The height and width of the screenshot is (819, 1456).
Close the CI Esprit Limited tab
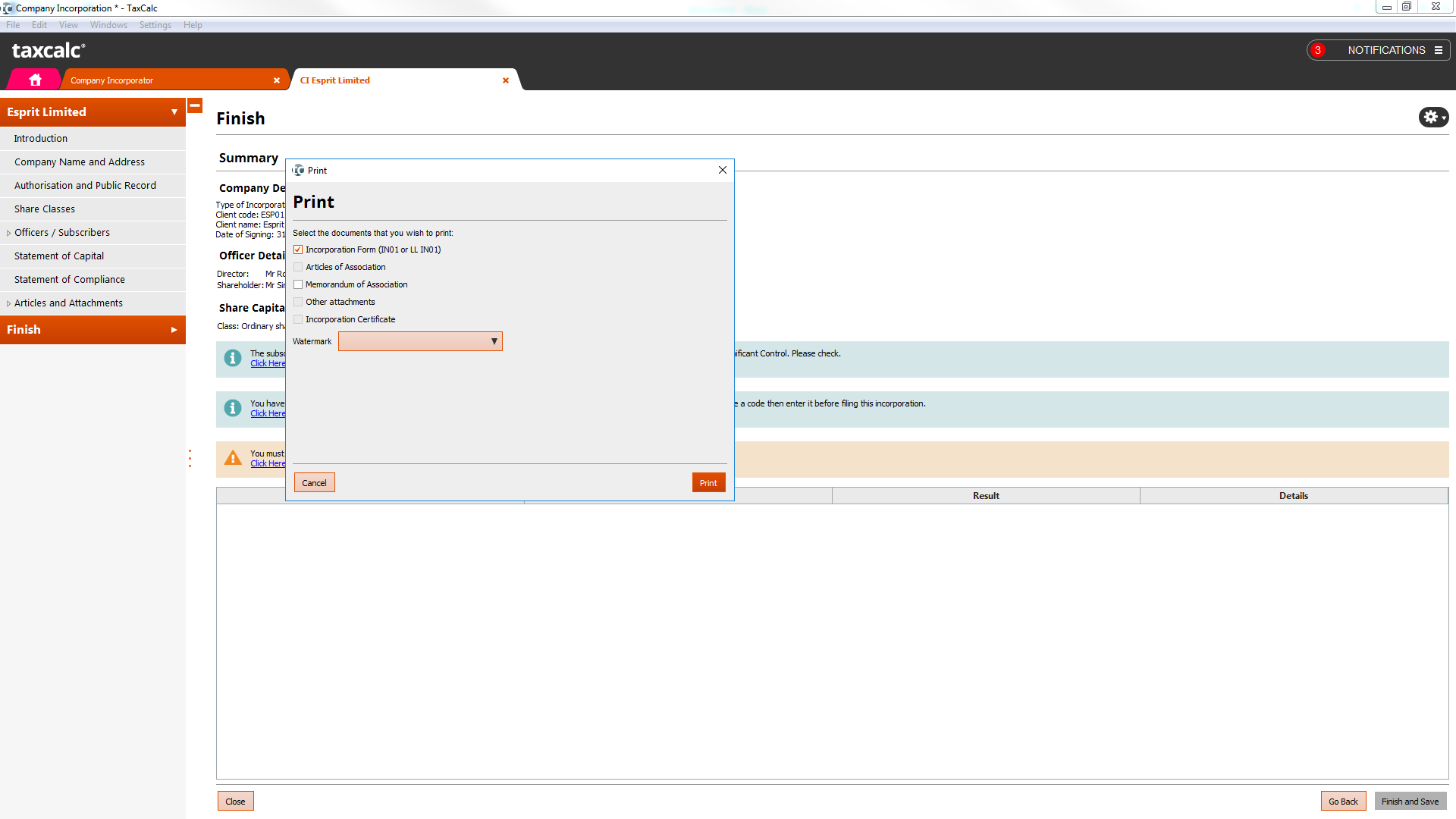pos(506,80)
